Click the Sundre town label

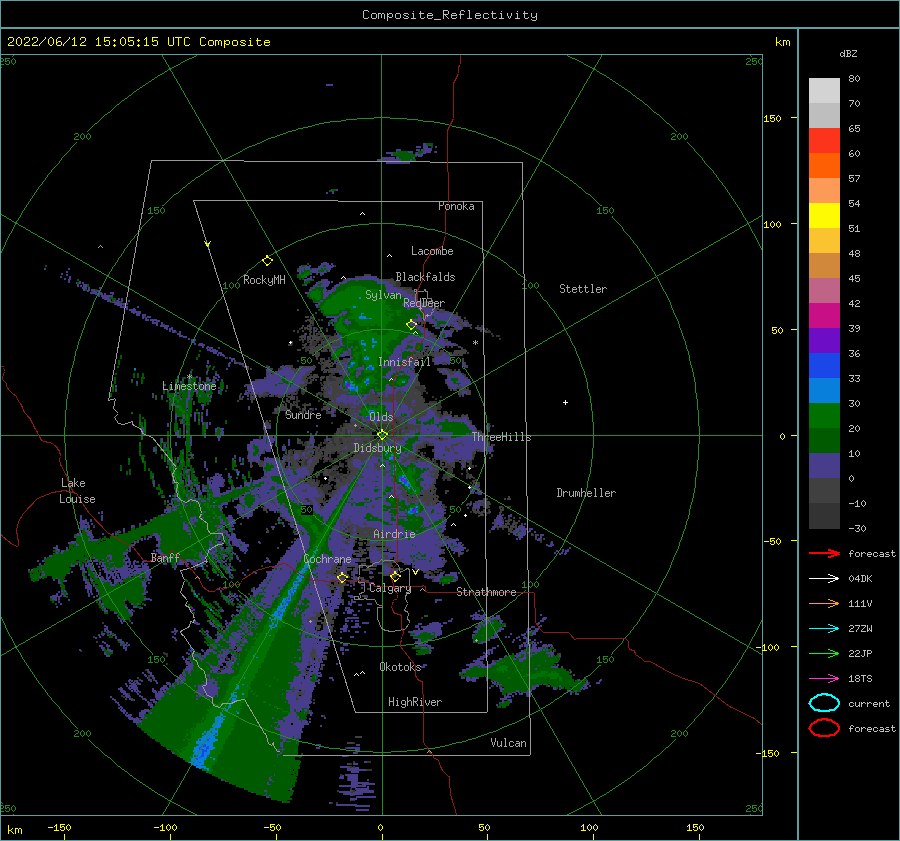pos(303,414)
